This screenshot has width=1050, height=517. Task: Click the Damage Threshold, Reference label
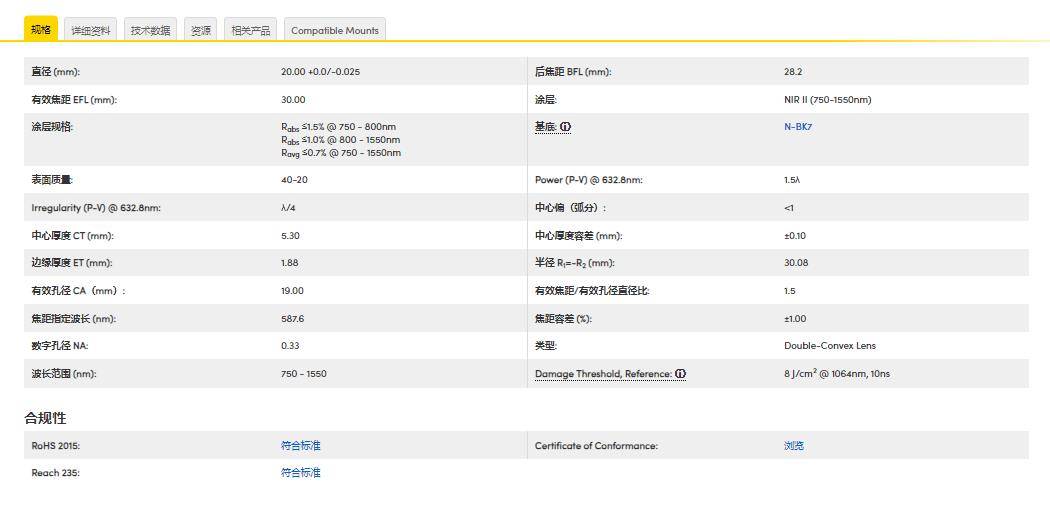click(x=603, y=374)
